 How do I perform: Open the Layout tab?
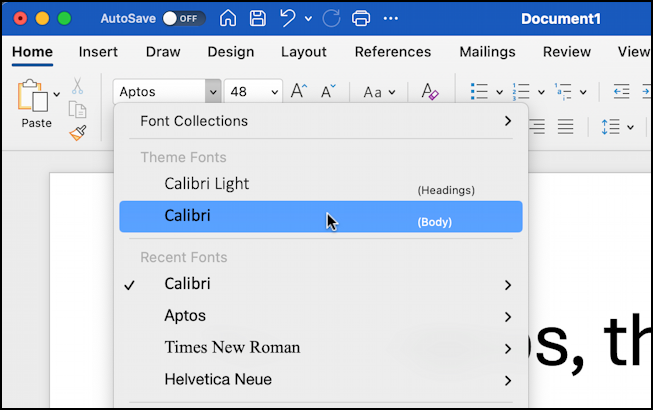tap(304, 52)
